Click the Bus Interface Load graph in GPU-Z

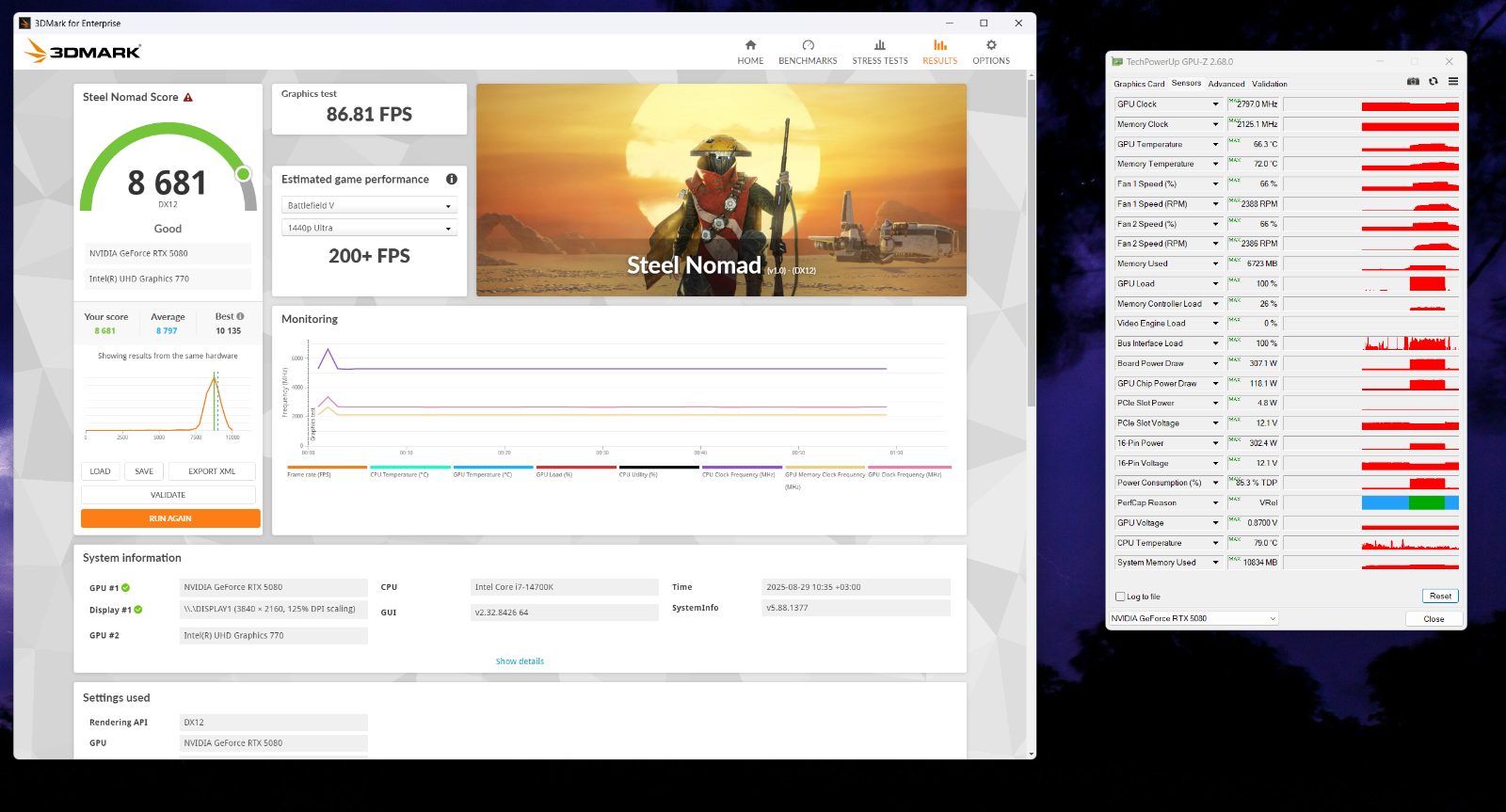point(1370,343)
